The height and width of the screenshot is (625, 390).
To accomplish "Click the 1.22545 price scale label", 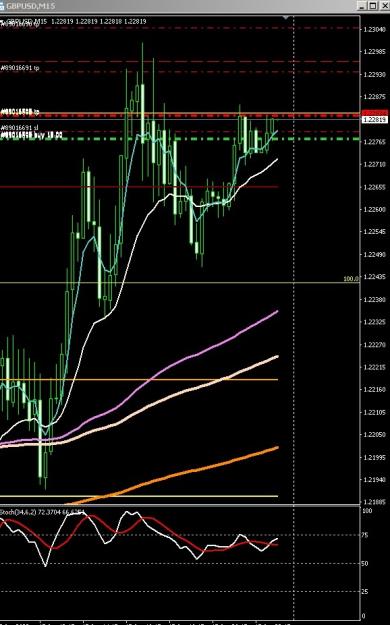I will click(x=374, y=232).
